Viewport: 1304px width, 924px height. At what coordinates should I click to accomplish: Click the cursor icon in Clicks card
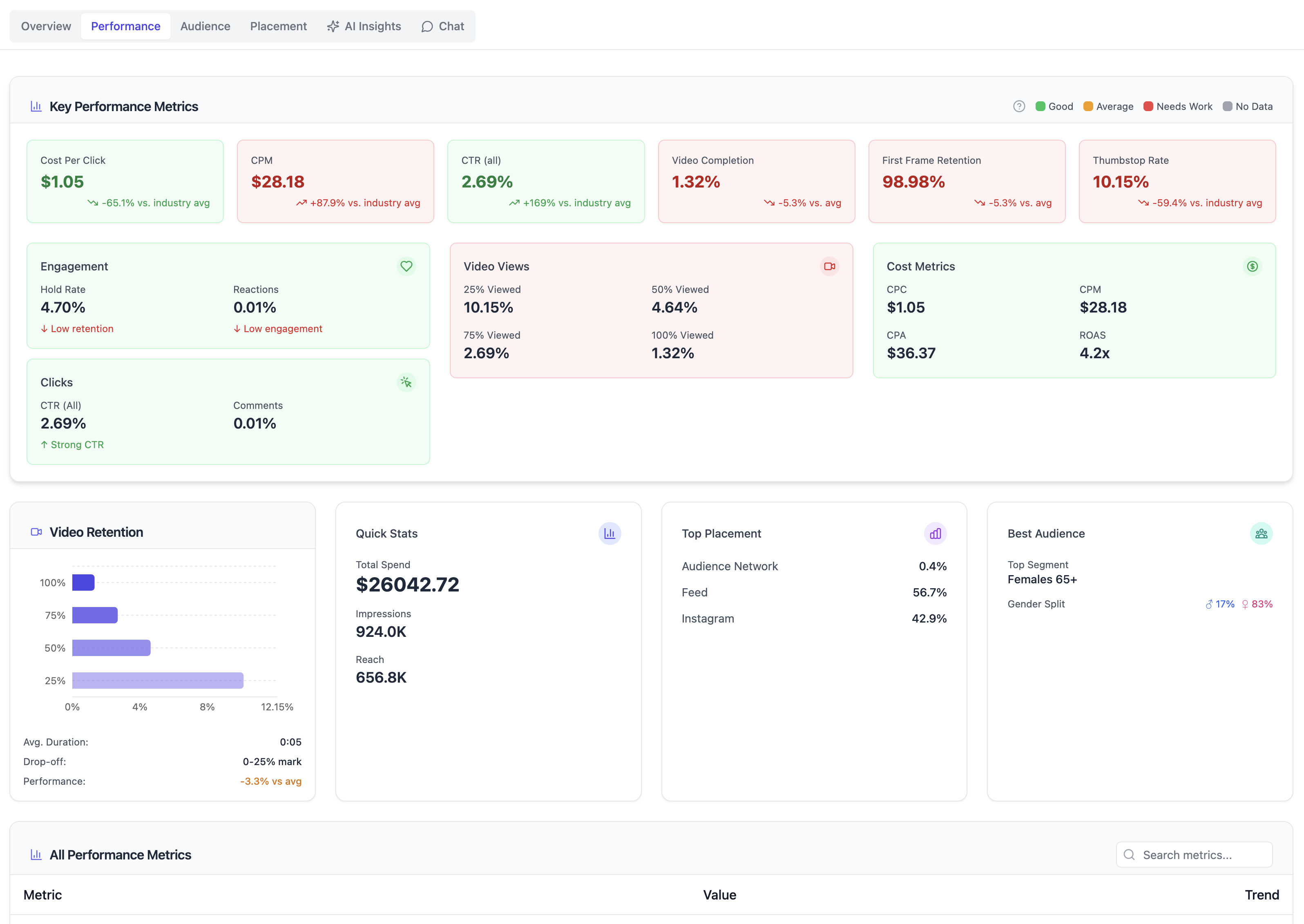coord(406,382)
